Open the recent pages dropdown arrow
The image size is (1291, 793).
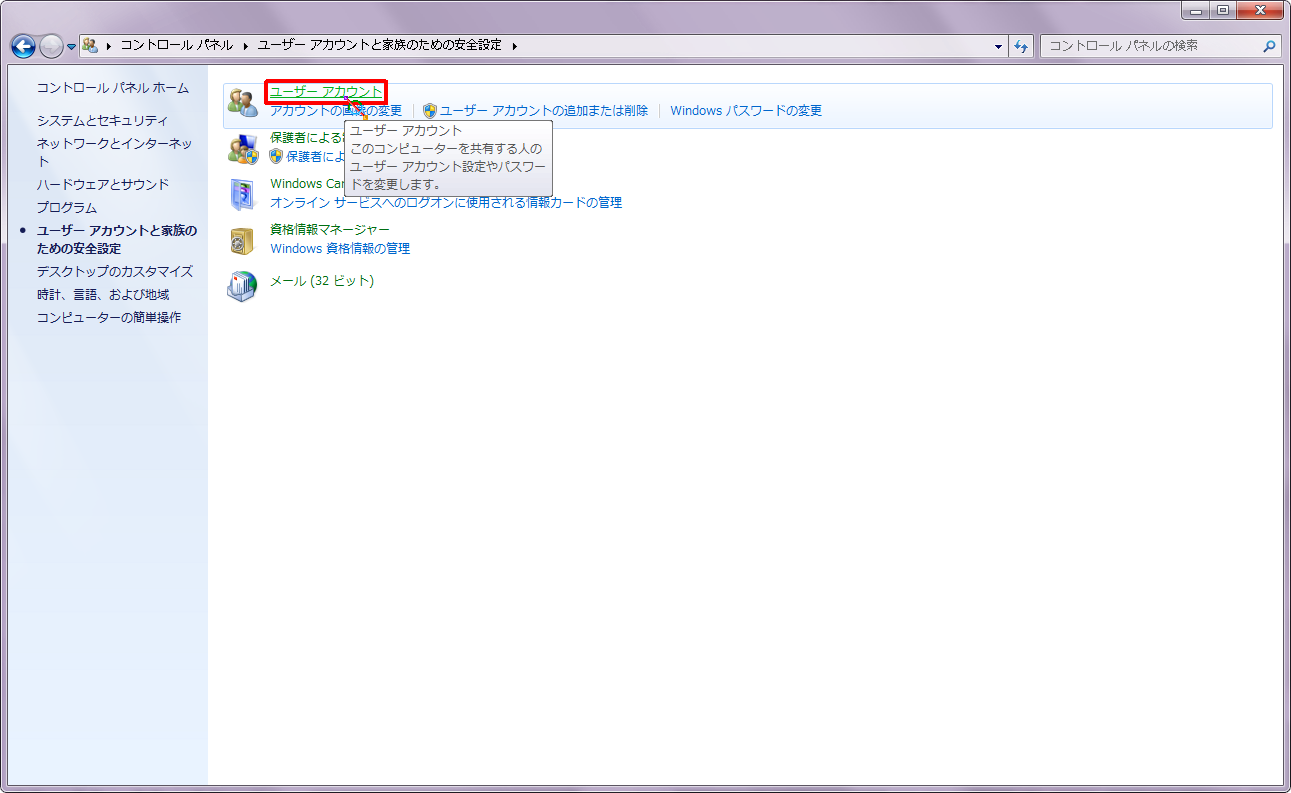coord(71,47)
